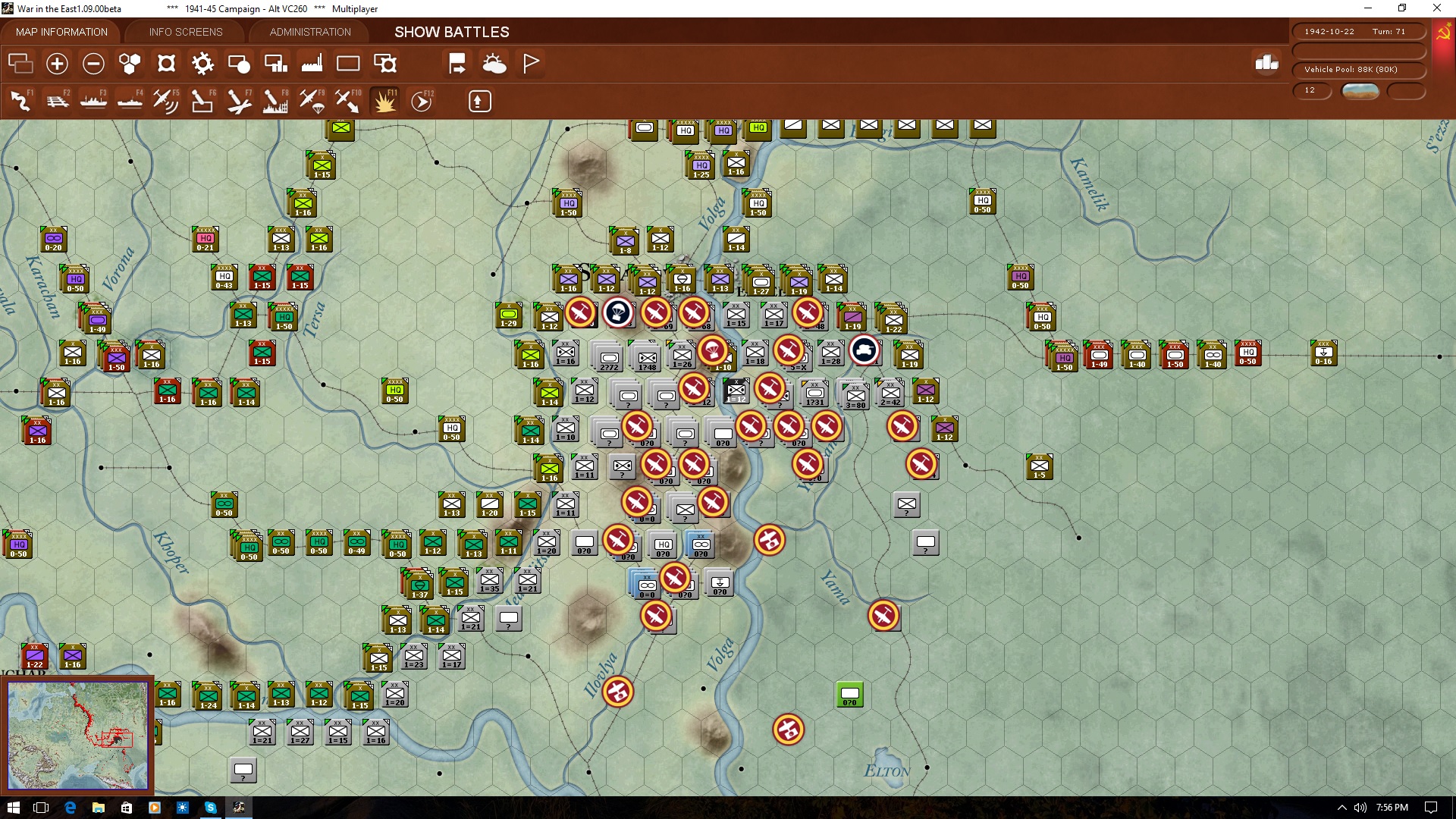The height and width of the screenshot is (819, 1456).
Task: Select F9 air transport parachute icon
Action: 312,101
